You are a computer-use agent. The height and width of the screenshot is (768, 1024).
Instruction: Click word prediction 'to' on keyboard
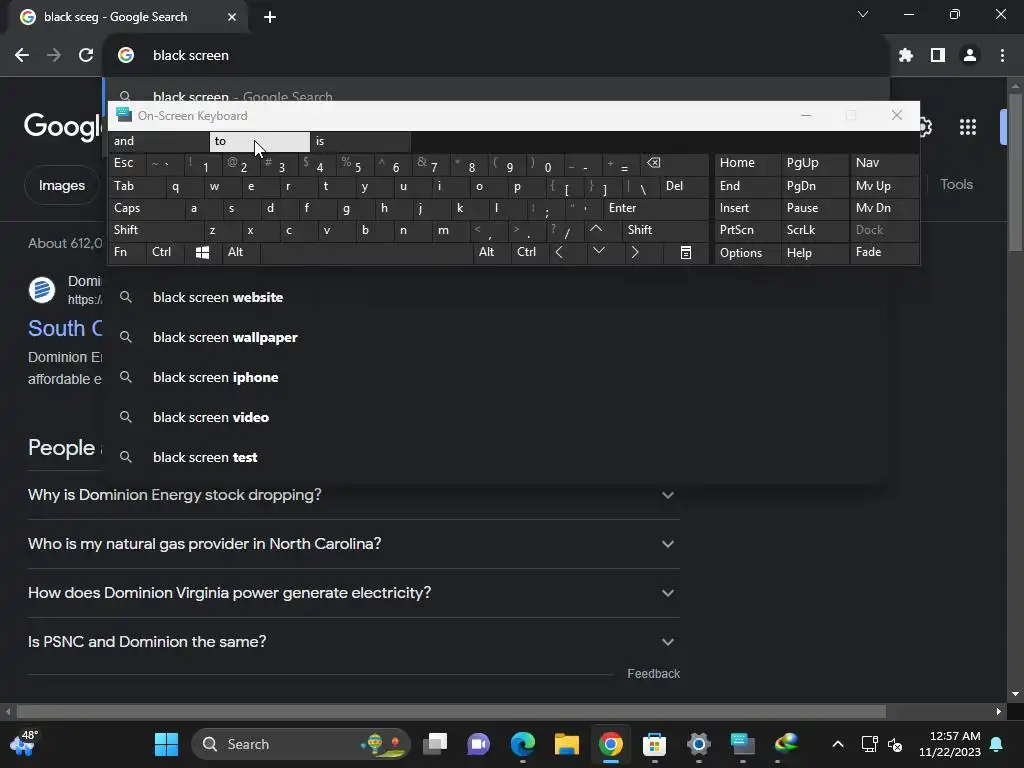tap(259, 141)
